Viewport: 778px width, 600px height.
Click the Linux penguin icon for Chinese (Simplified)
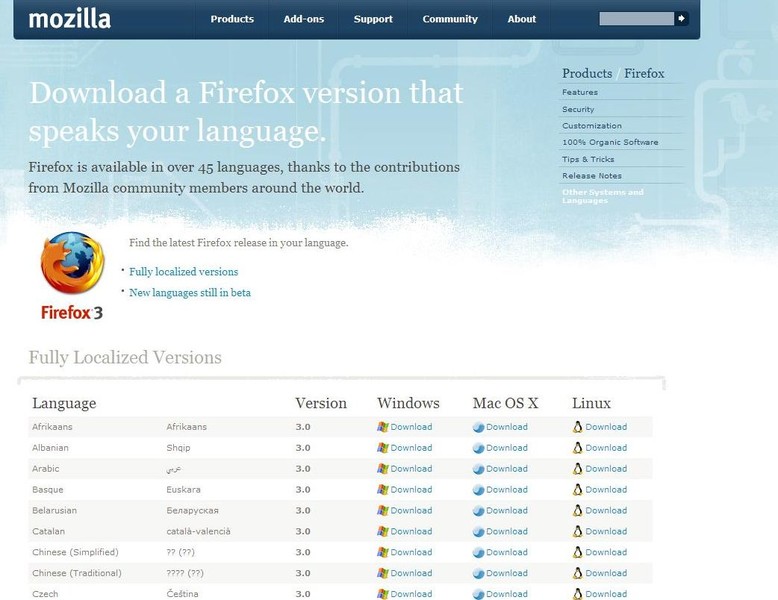click(x=578, y=552)
